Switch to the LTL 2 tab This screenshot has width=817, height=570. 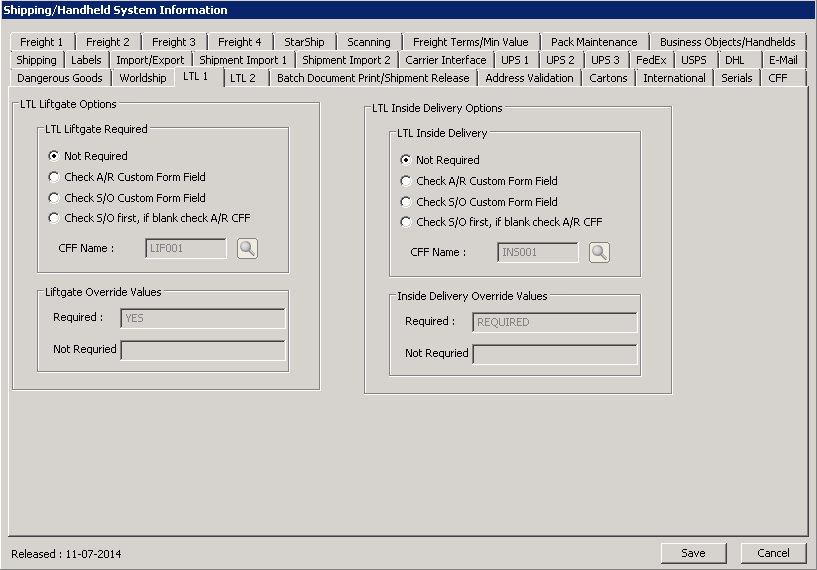tap(243, 78)
